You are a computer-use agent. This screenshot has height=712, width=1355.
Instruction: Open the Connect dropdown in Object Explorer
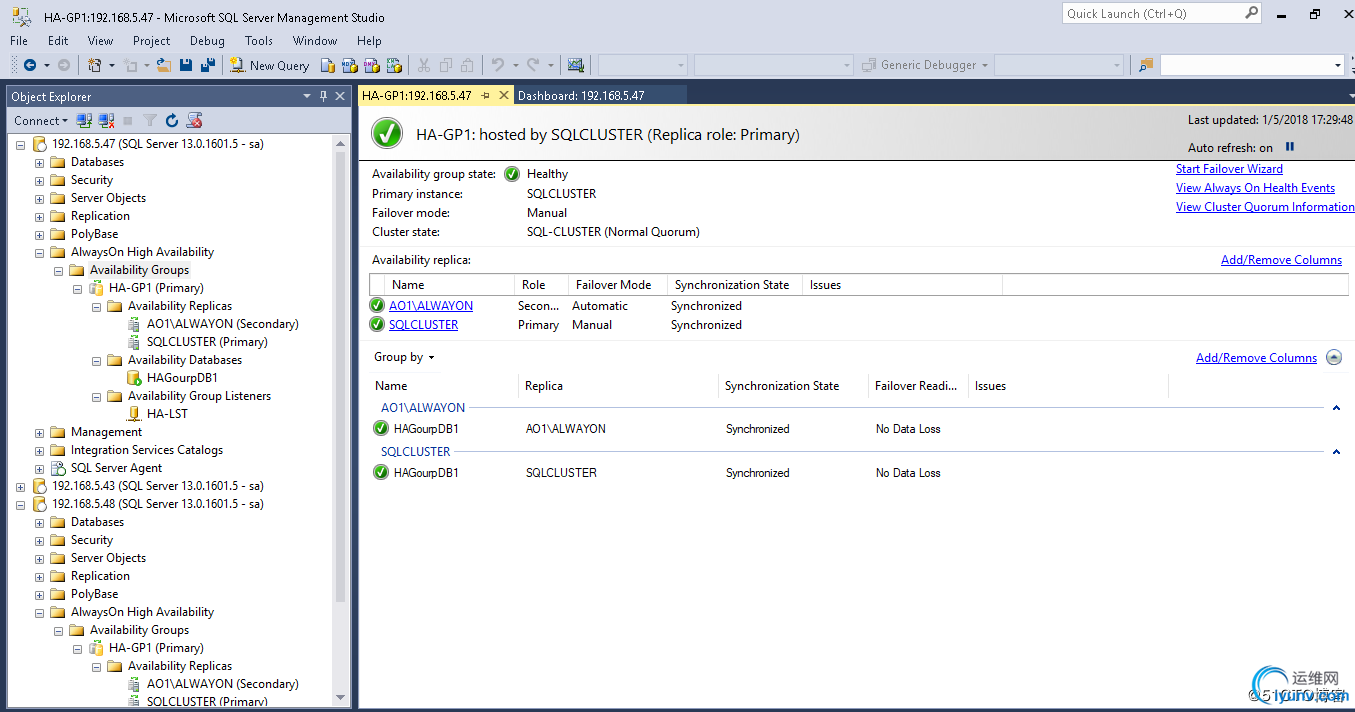click(41, 120)
